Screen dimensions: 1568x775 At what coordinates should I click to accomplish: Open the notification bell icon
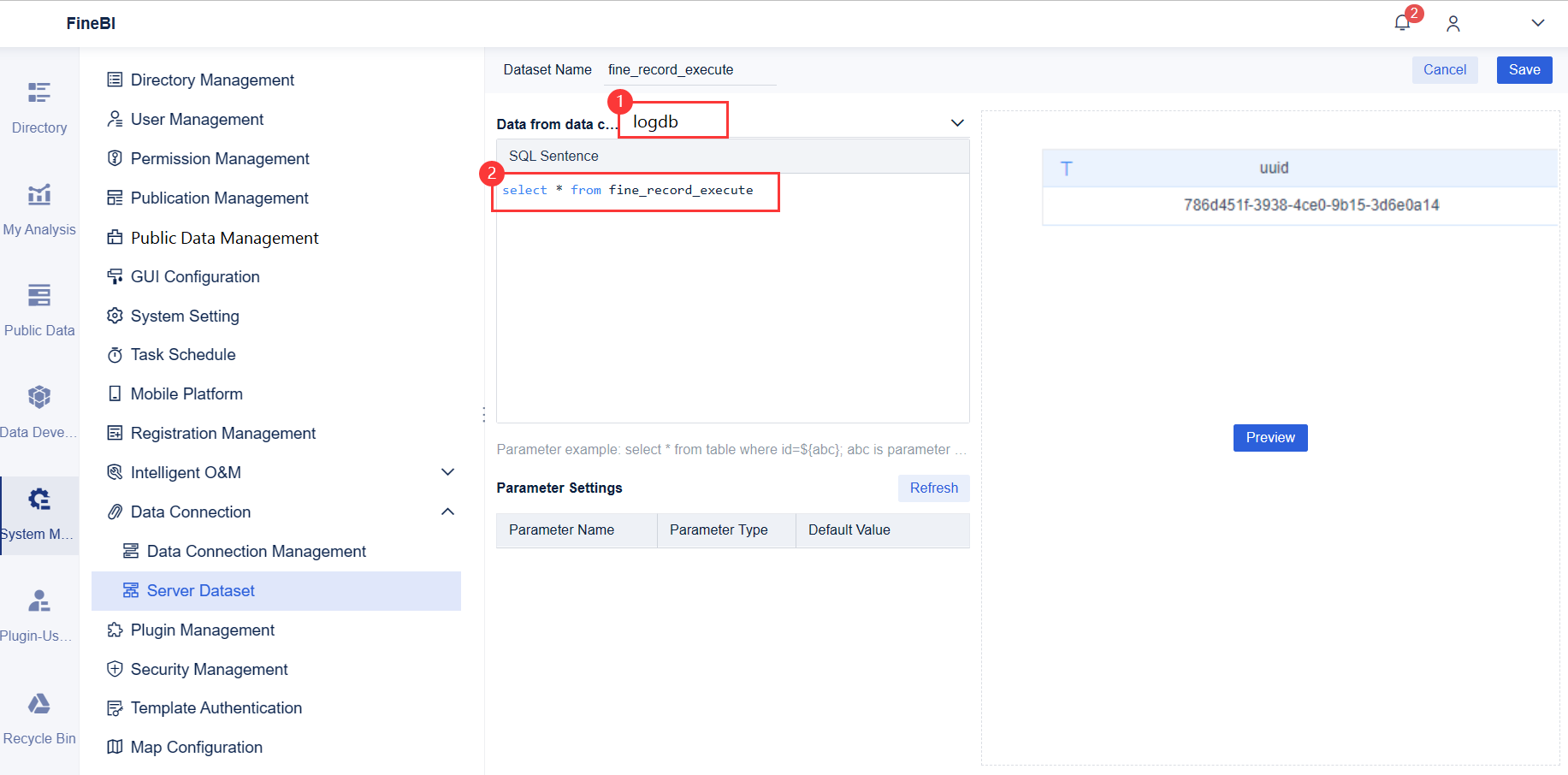tap(1402, 23)
